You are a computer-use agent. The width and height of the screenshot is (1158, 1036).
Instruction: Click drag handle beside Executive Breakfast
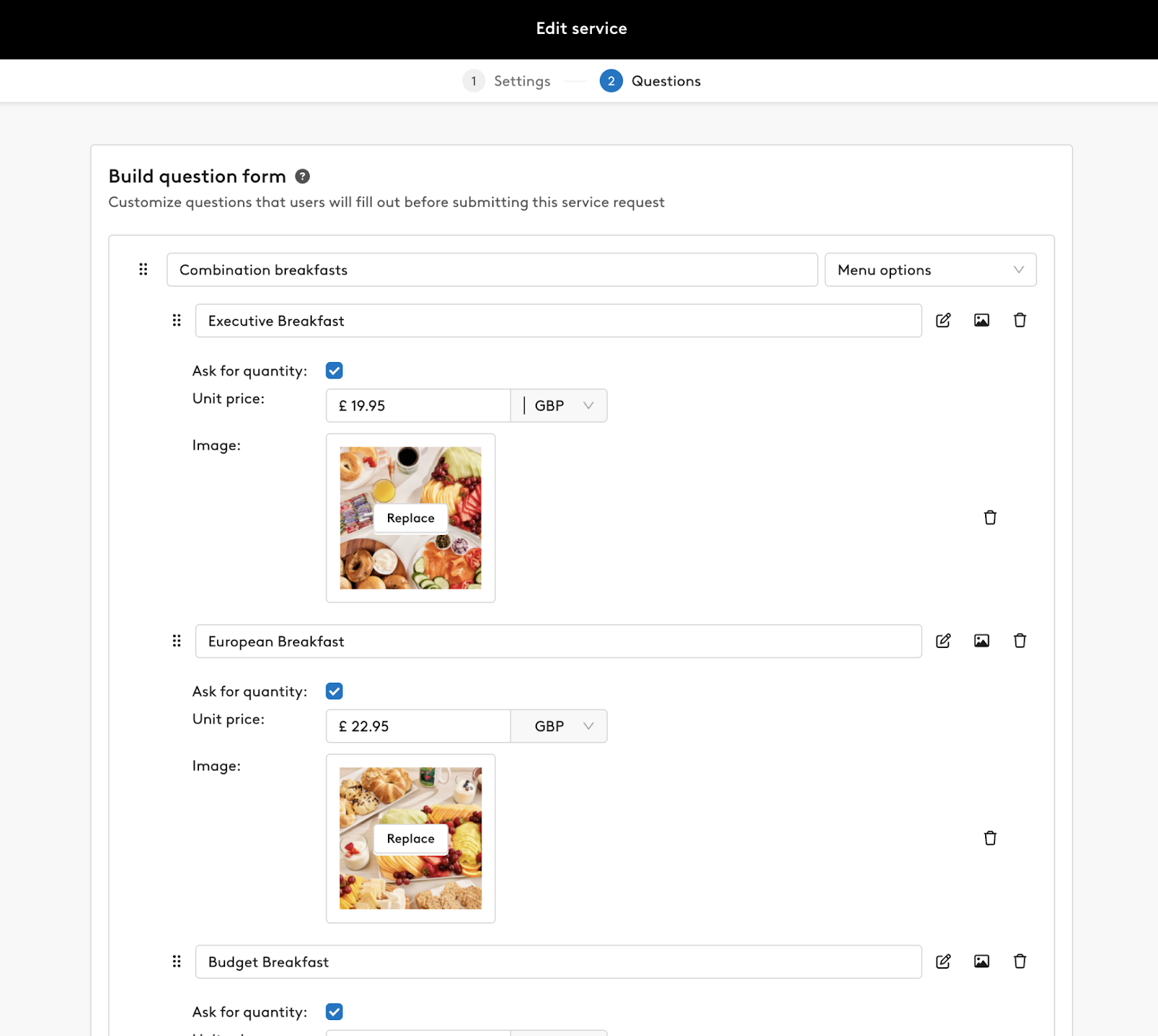coord(177,320)
